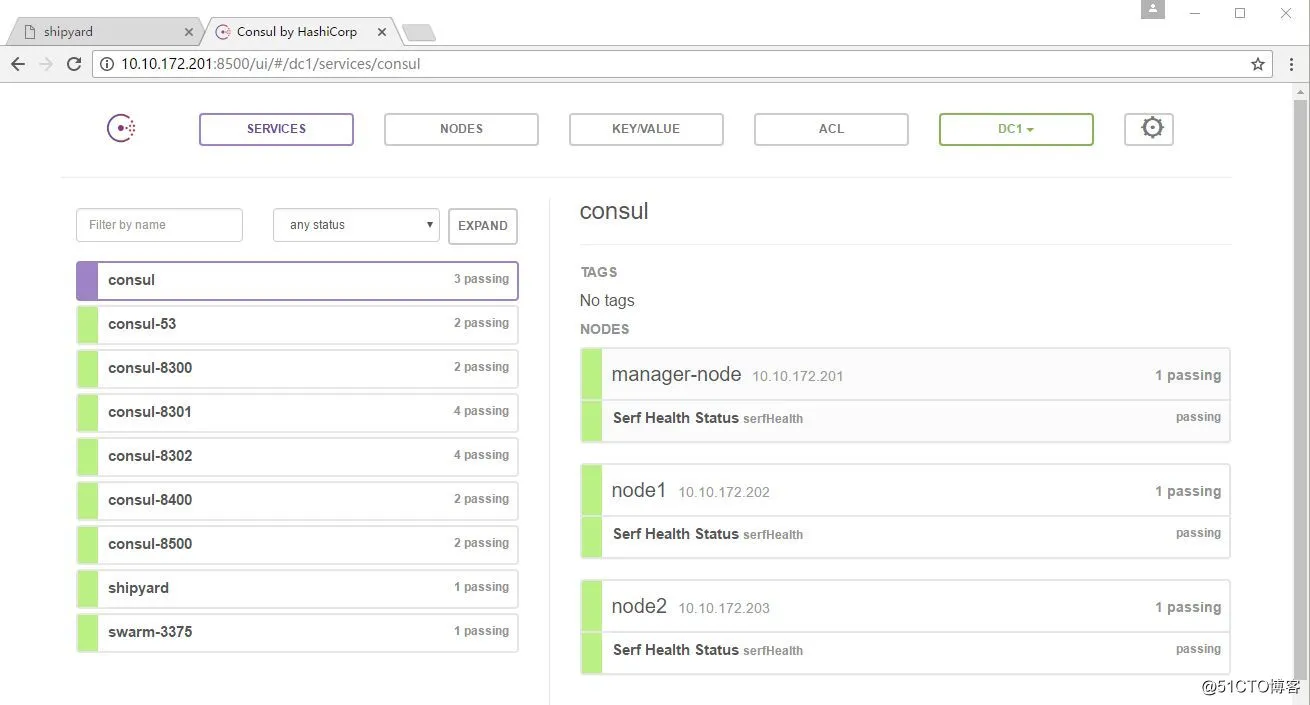Select the consul-8301 service
The width and height of the screenshot is (1310, 705).
pyautogui.click(x=297, y=412)
